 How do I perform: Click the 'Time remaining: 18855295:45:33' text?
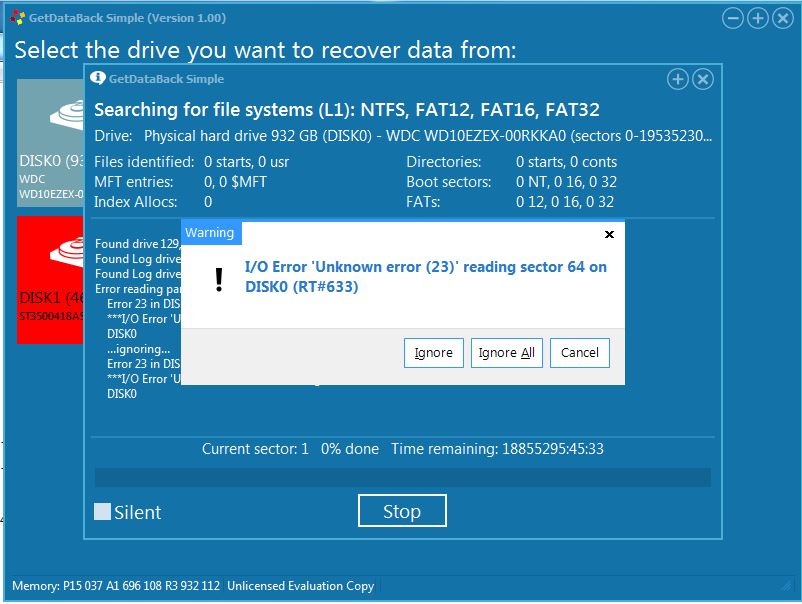[x=497, y=449]
